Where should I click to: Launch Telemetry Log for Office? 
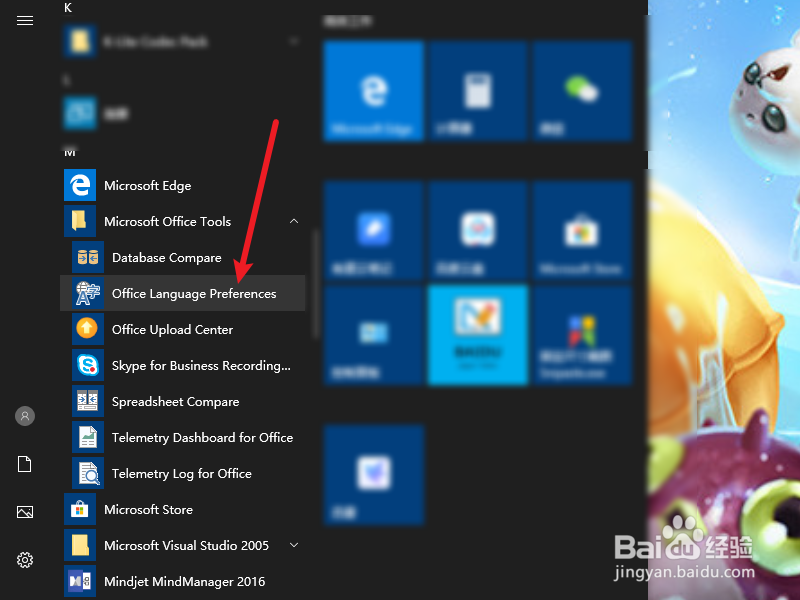(x=183, y=473)
